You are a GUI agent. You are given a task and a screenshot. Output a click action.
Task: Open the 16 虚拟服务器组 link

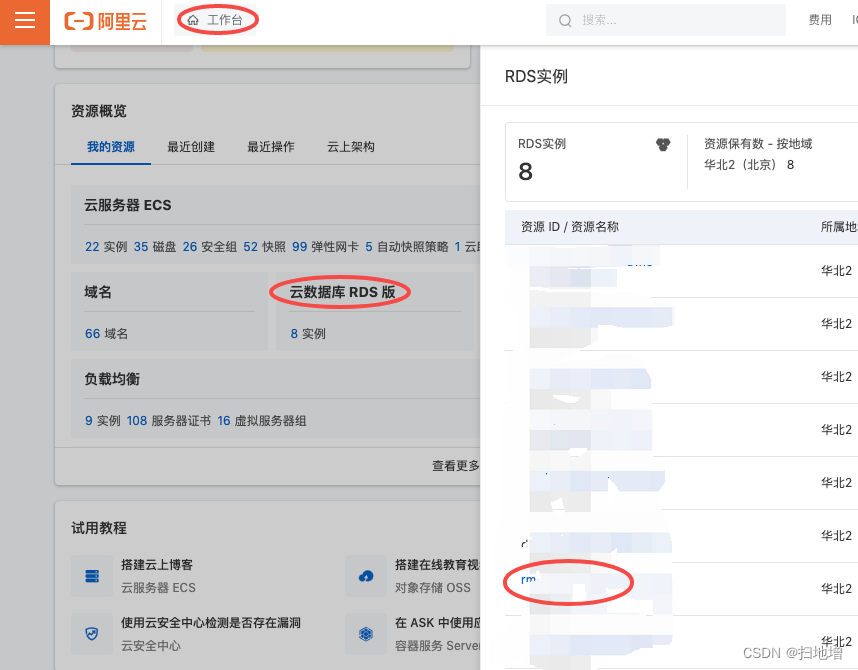[262, 421]
